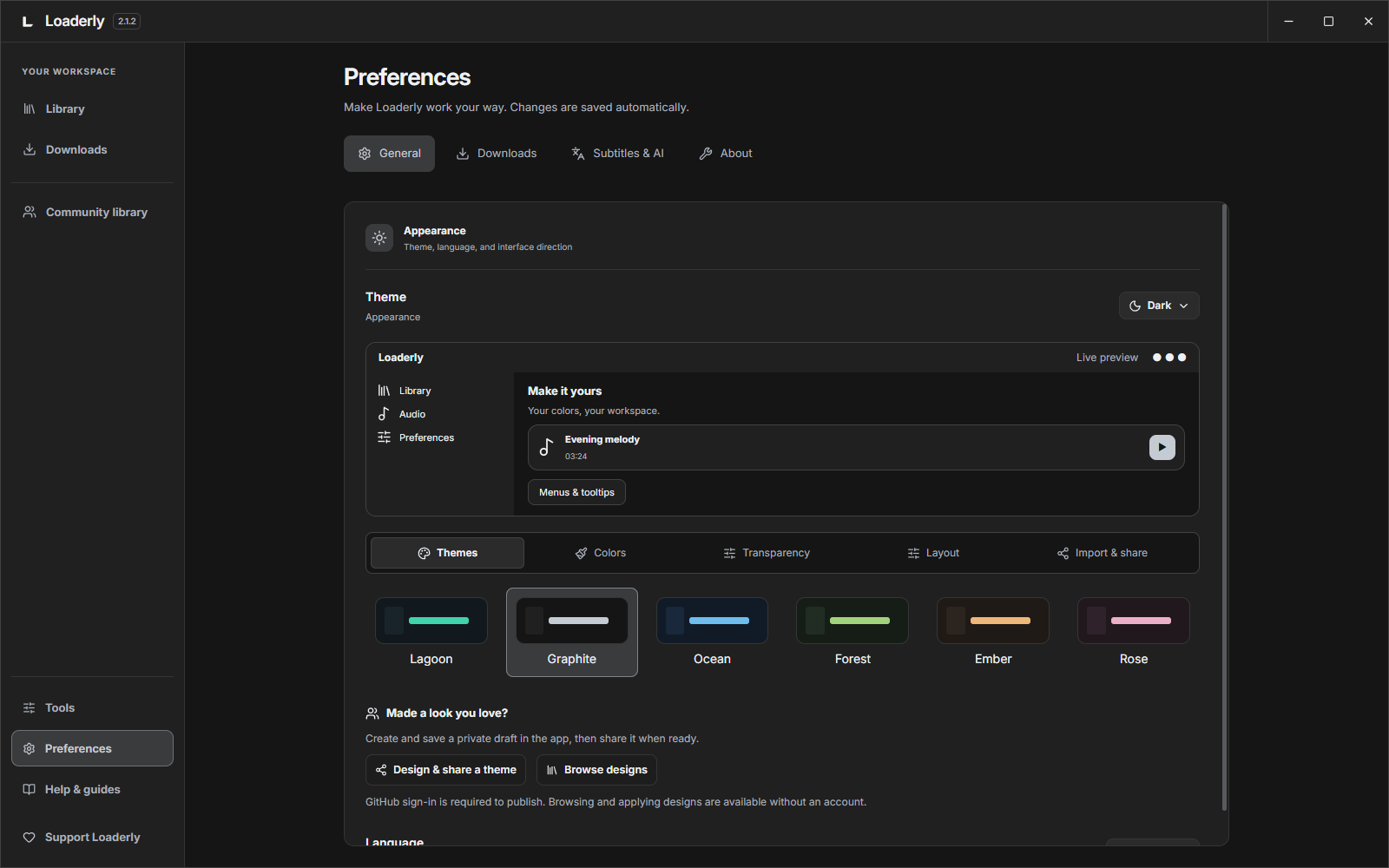
Task: Click Menus & tooltips preview button
Action: click(x=576, y=492)
